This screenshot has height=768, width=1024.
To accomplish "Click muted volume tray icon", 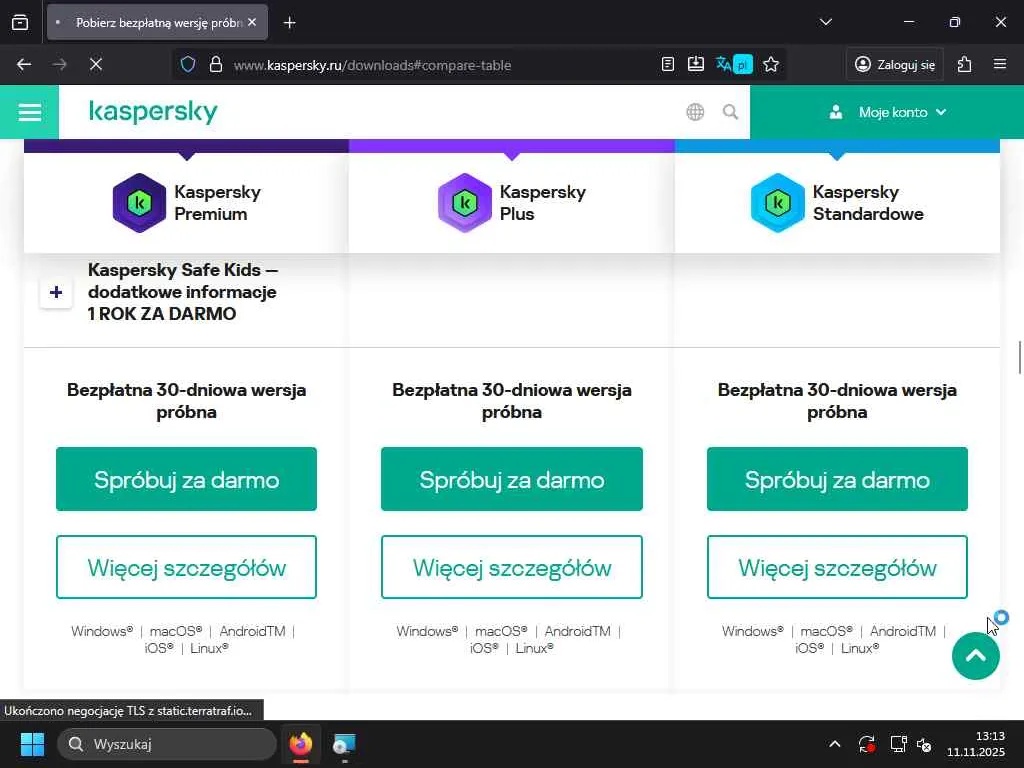I will [x=924, y=744].
